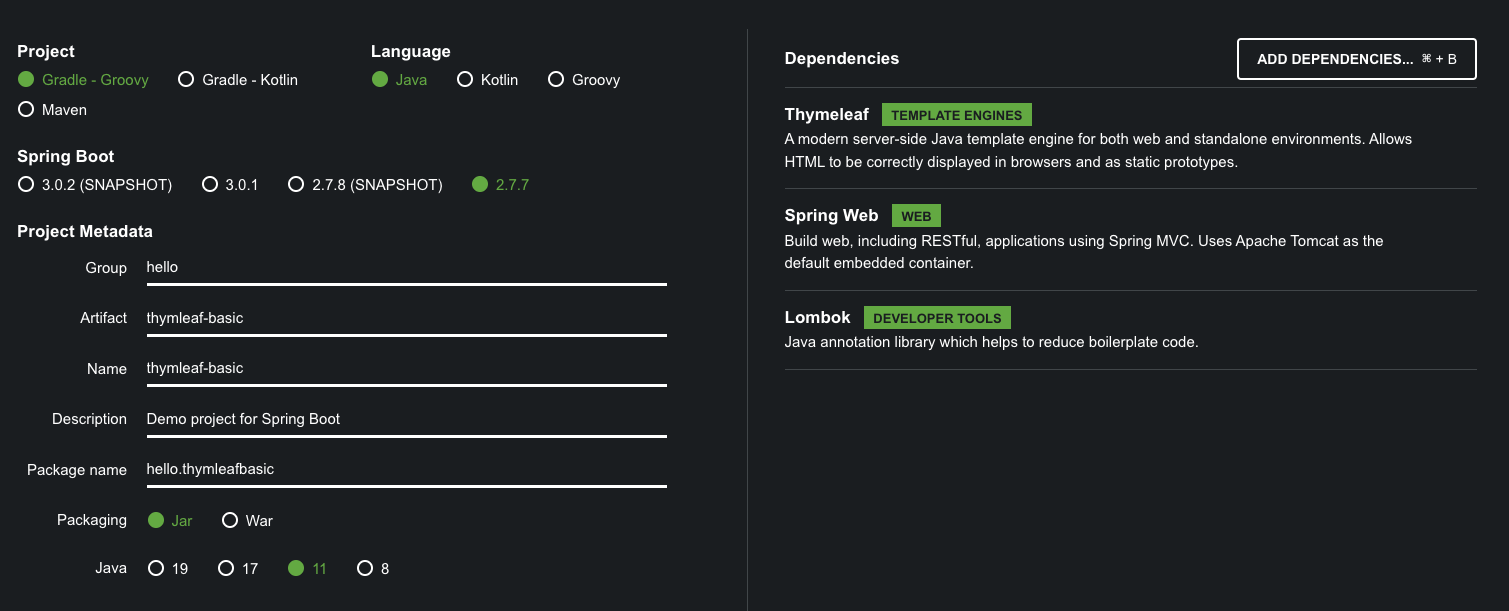Set Java version to 17
Image resolution: width=1509 pixels, height=611 pixels.
tap(238, 569)
